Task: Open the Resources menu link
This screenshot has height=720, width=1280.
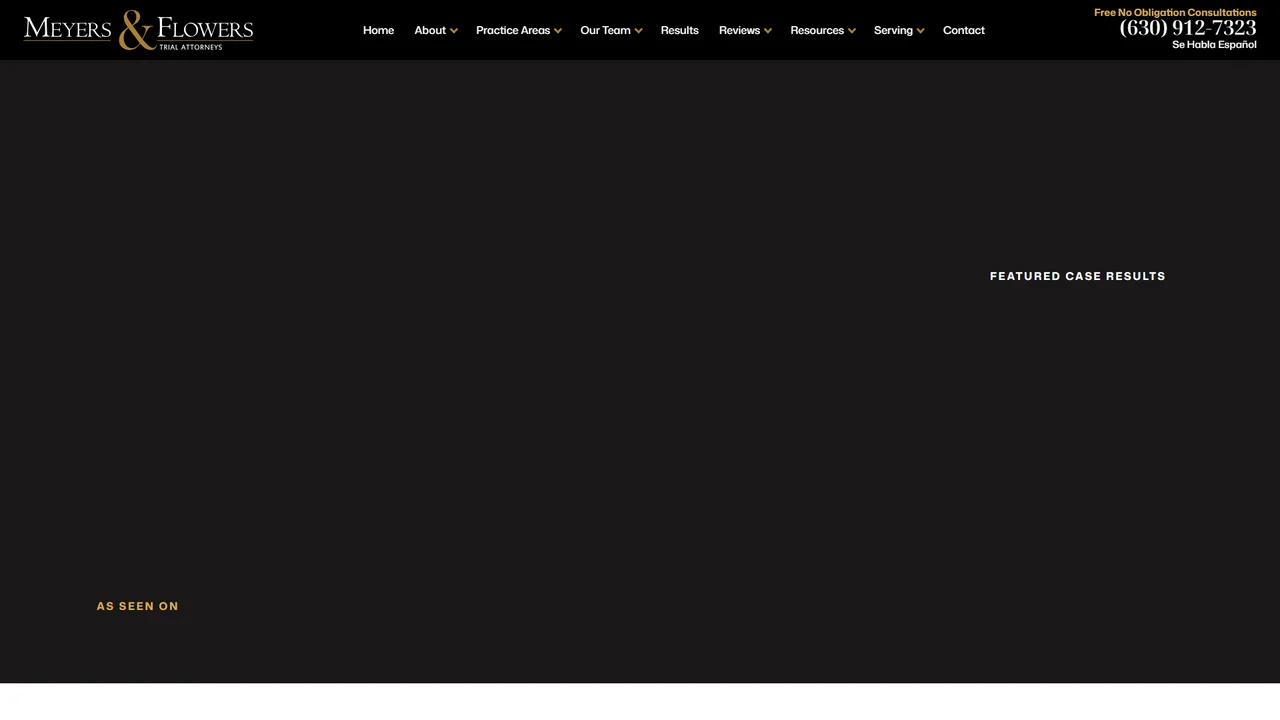Action: coord(817,30)
